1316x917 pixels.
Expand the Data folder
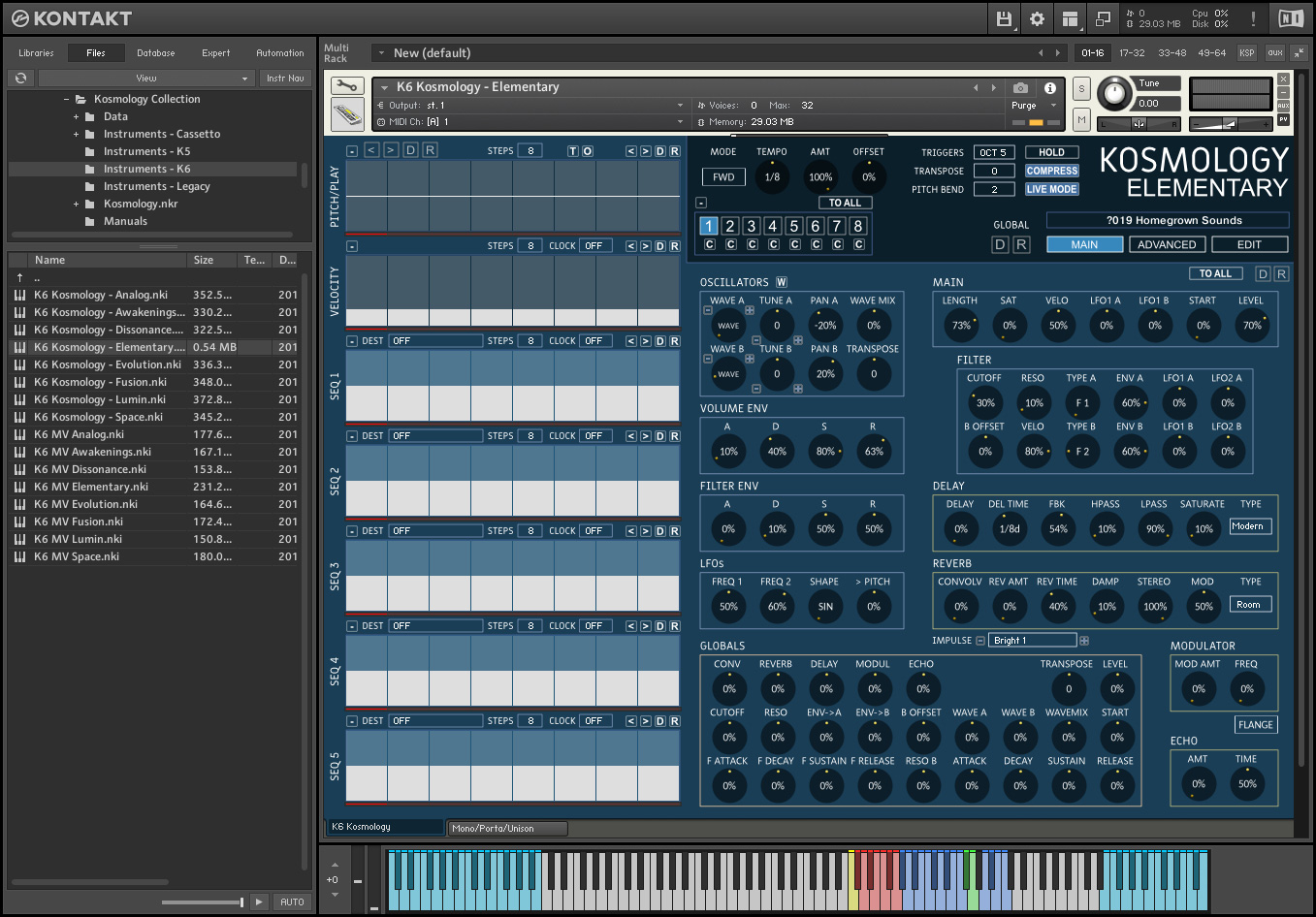[77, 116]
